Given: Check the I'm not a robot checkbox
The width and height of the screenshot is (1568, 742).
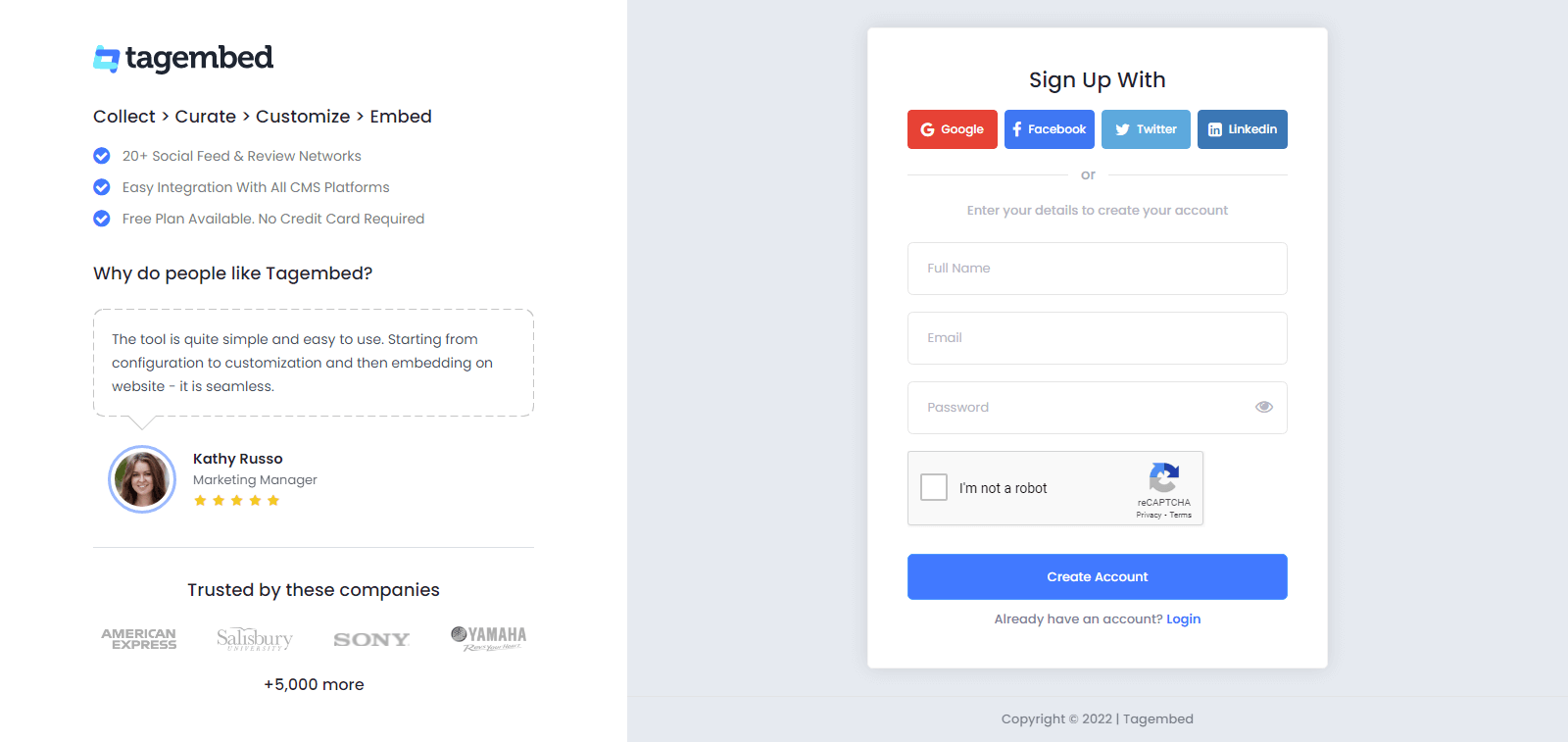Looking at the screenshot, I should 934,487.
